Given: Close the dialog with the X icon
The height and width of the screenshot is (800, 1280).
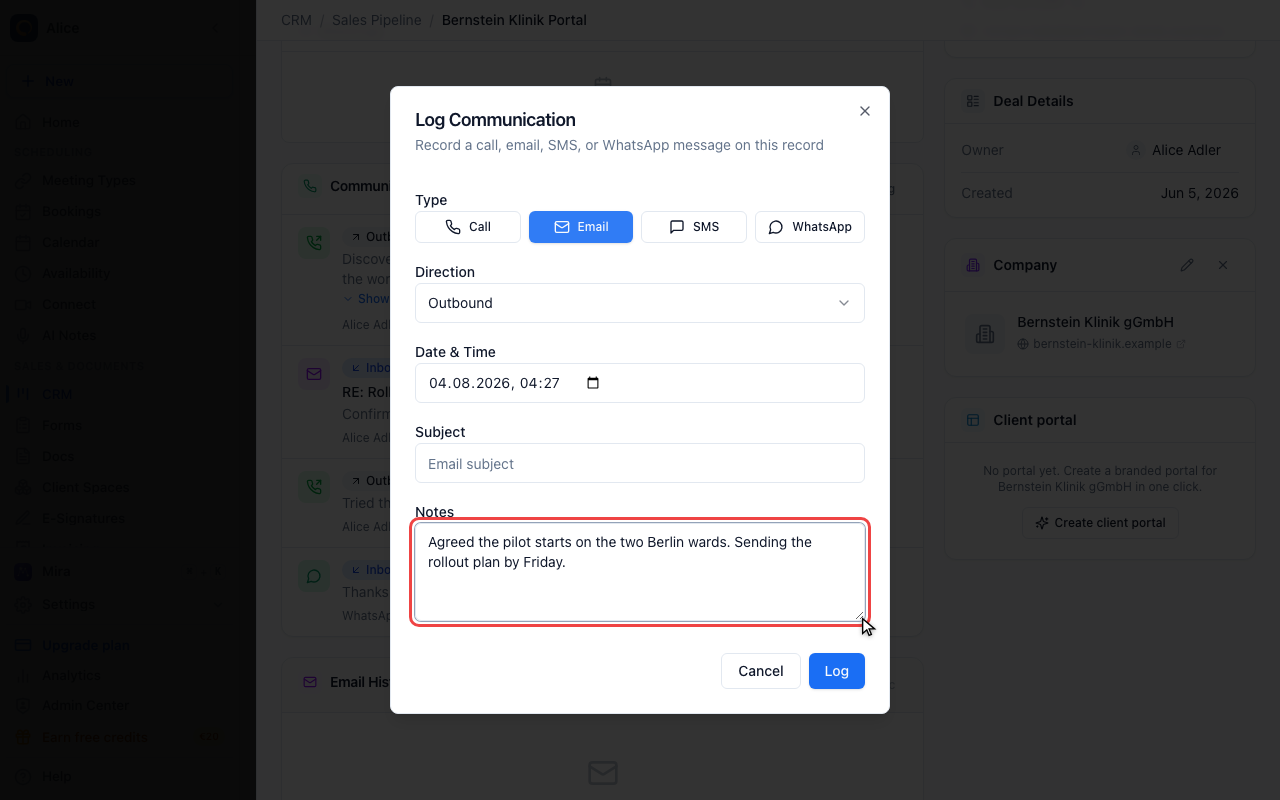Looking at the screenshot, I should (x=865, y=111).
